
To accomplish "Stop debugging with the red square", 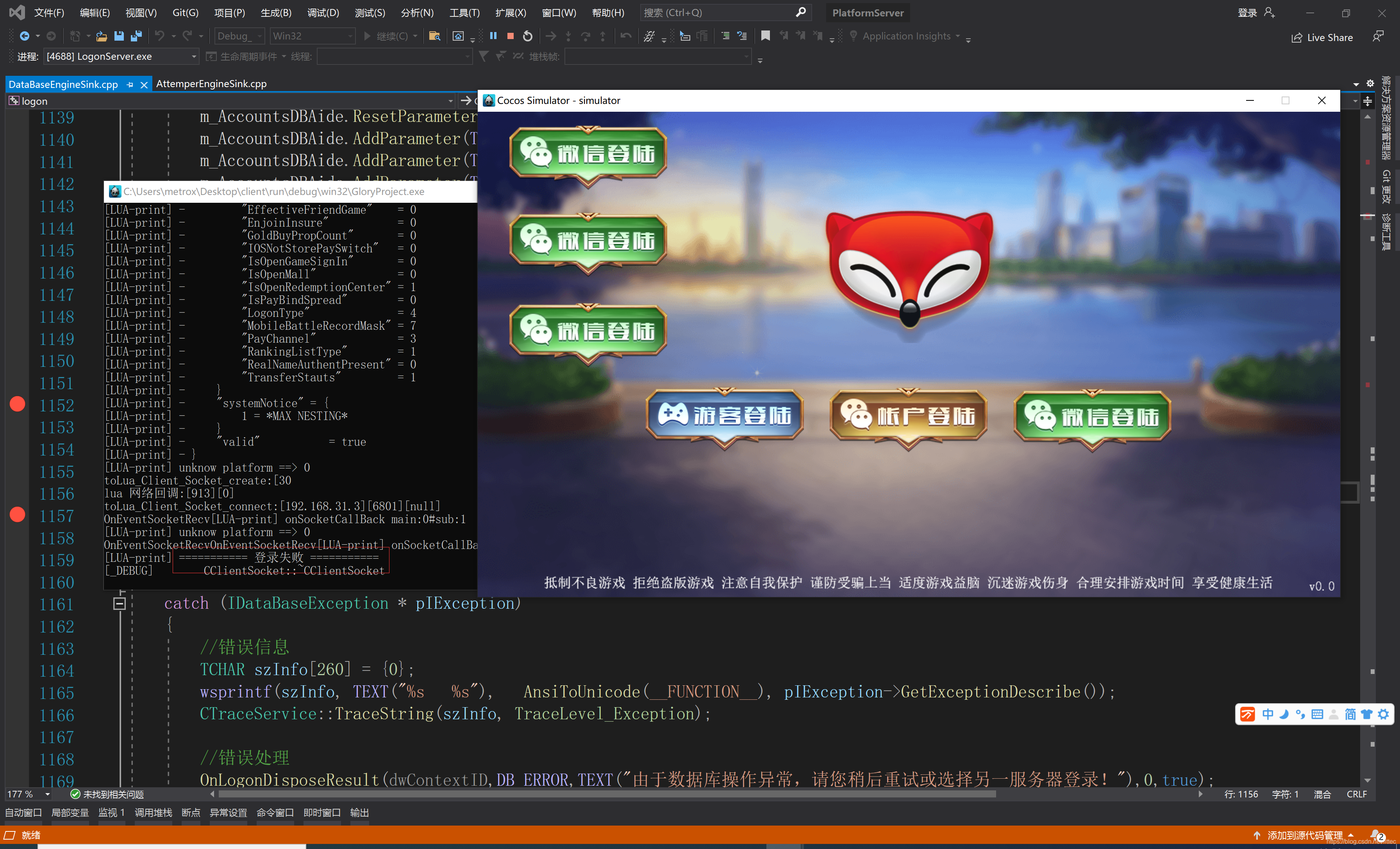I will coord(510,36).
